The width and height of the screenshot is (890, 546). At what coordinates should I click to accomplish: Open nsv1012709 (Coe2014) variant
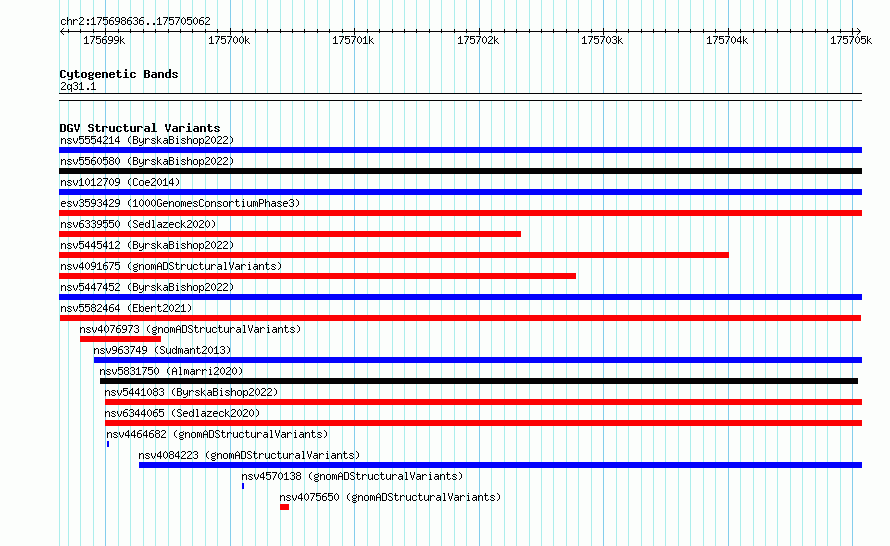(x=120, y=182)
